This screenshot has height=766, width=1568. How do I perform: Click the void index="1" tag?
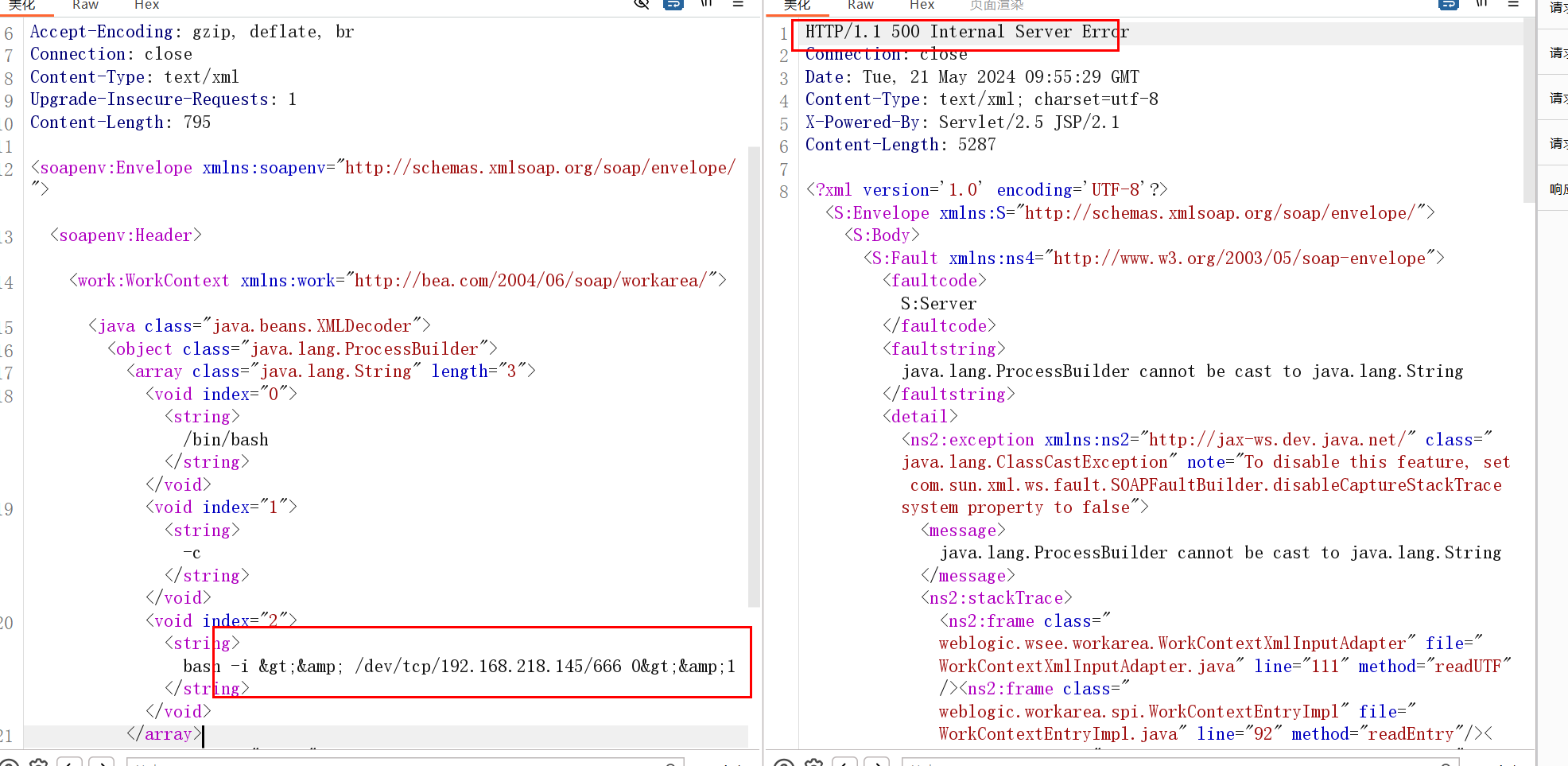pos(221,507)
